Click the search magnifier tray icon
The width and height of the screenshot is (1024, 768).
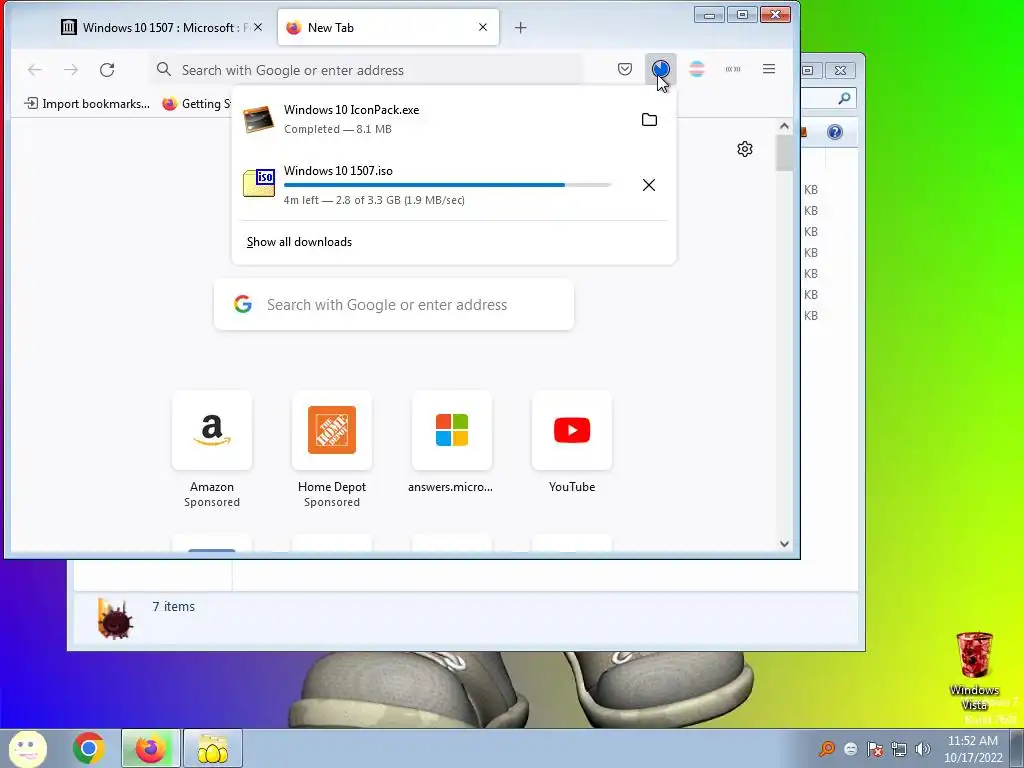coord(827,749)
